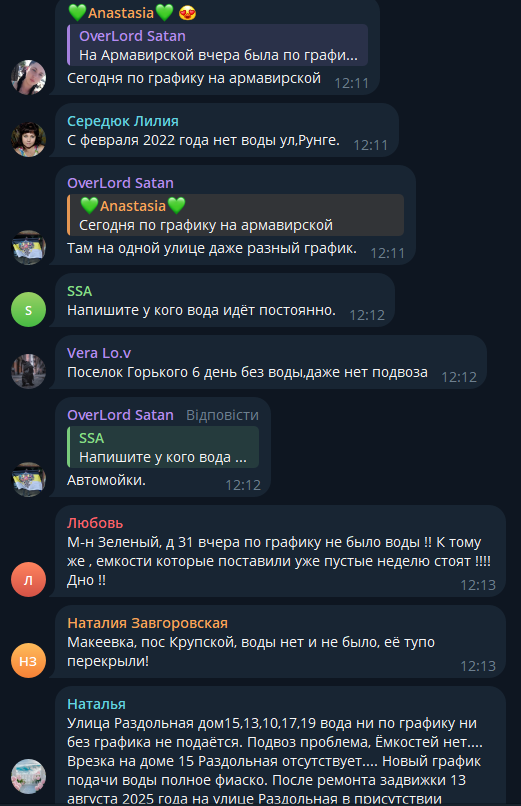Screen dimensions: 521x806
Task: Open Anastasia's profile photo avatar
Action: click(x=28, y=77)
